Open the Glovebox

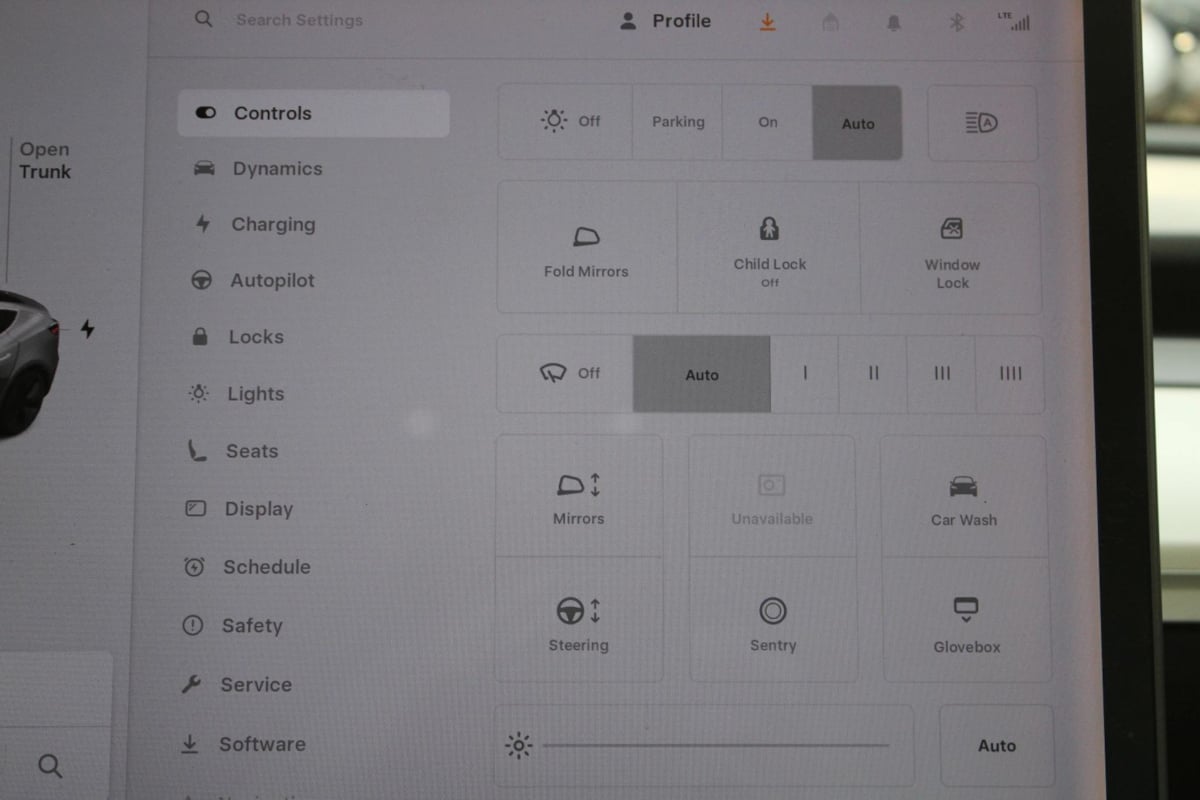pos(966,622)
